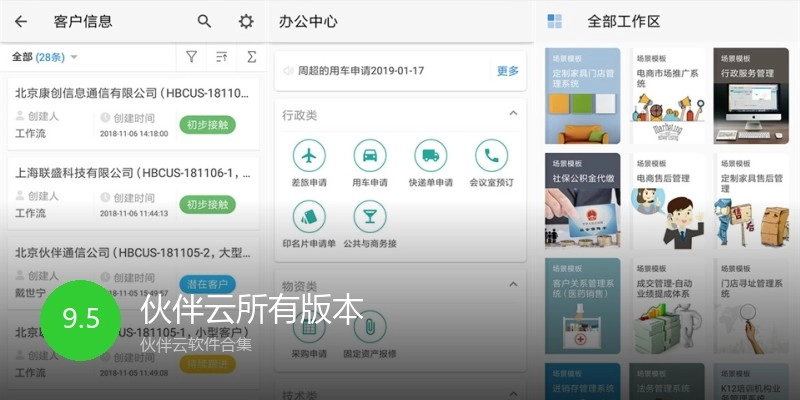Viewport: 800px width, 400px height.
Task: Open 固定资产报修 paperclip icon
Action: click(x=370, y=327)
